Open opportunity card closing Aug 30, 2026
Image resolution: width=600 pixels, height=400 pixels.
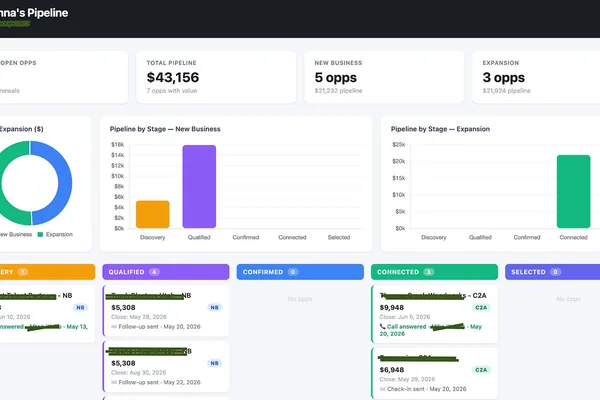(x=166, y=366)
